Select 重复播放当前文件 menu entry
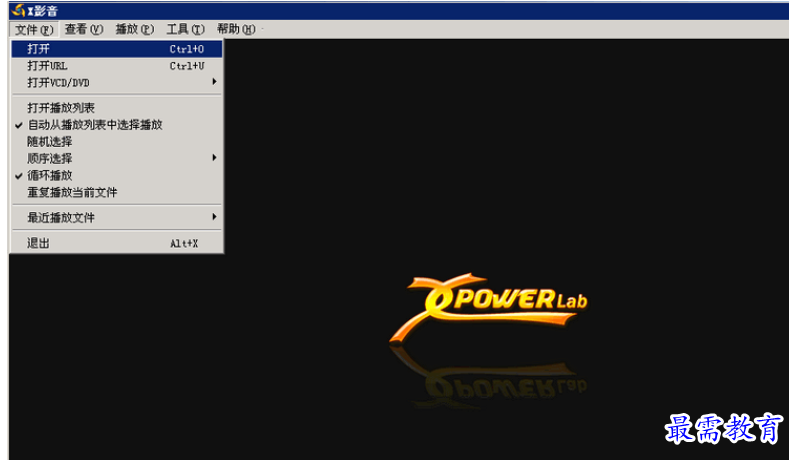The image size is (789, 460). [x=117, y=192]
